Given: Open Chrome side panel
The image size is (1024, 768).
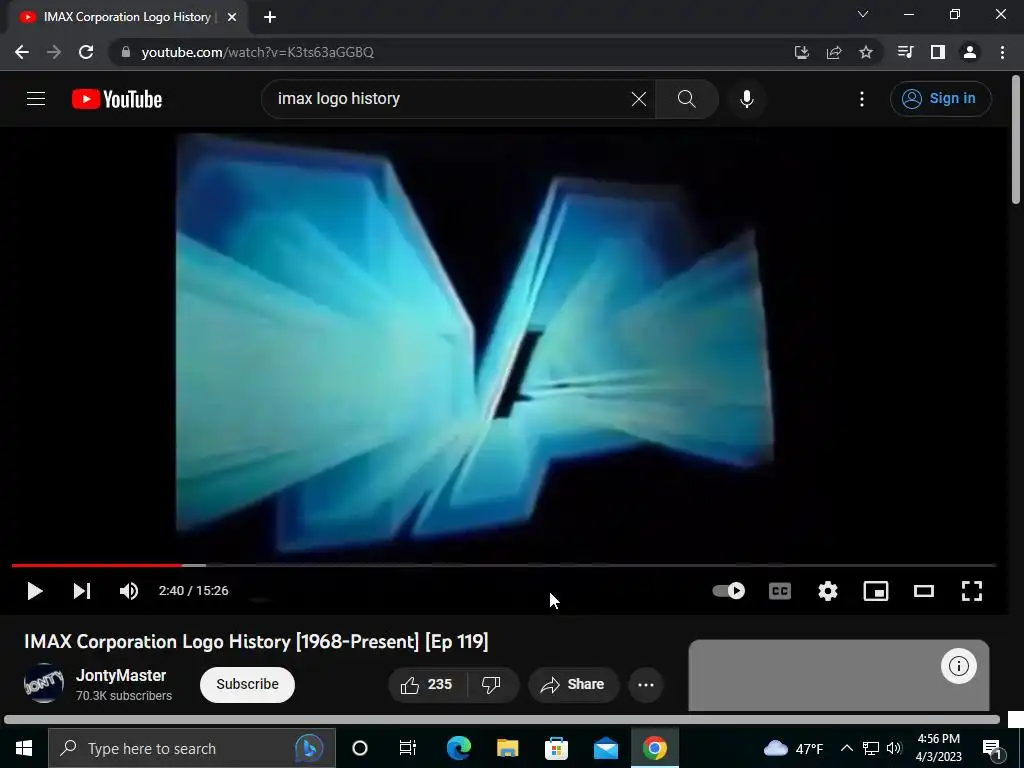Looking at the screenshot, I should coord(938,52).
